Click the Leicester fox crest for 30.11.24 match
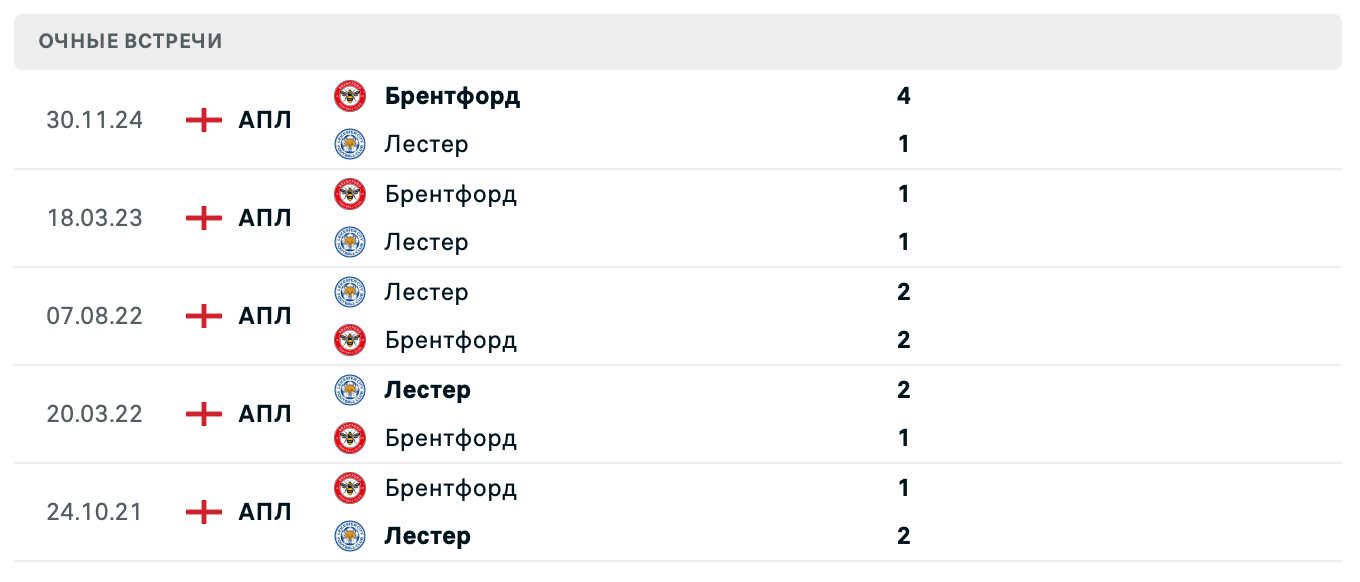Screen dimensions: 1360x582 (350, 144)
